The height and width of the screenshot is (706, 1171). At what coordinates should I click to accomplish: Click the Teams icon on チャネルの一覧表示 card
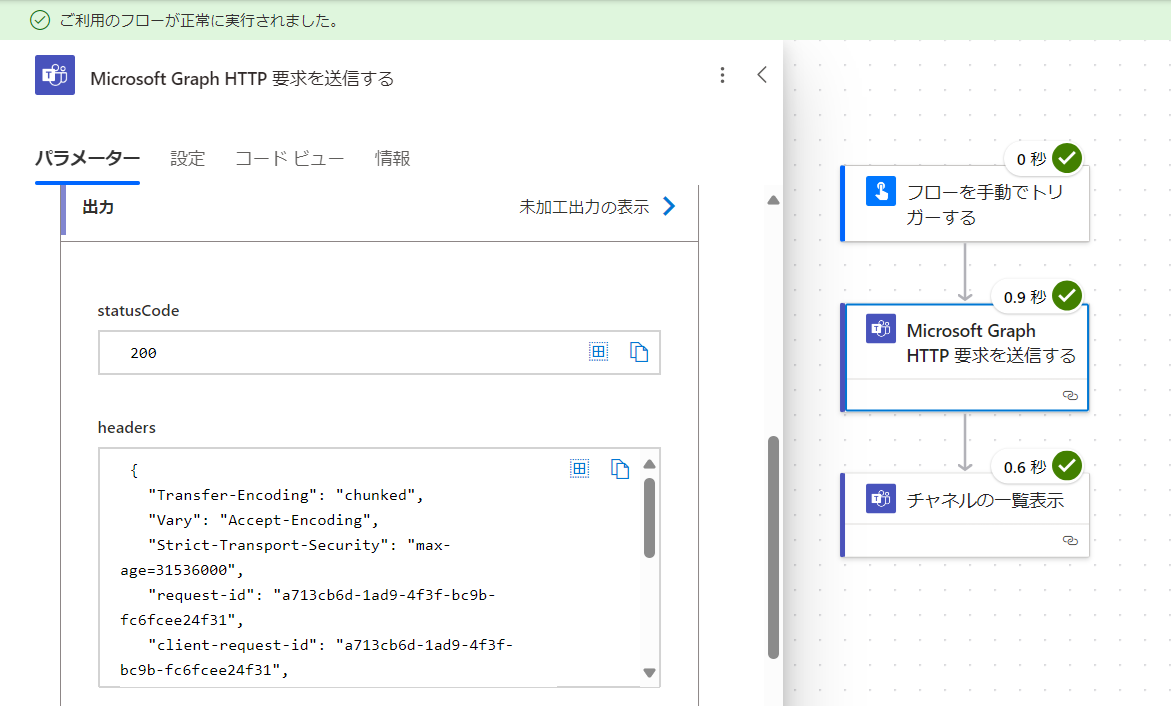coord(880,498)
